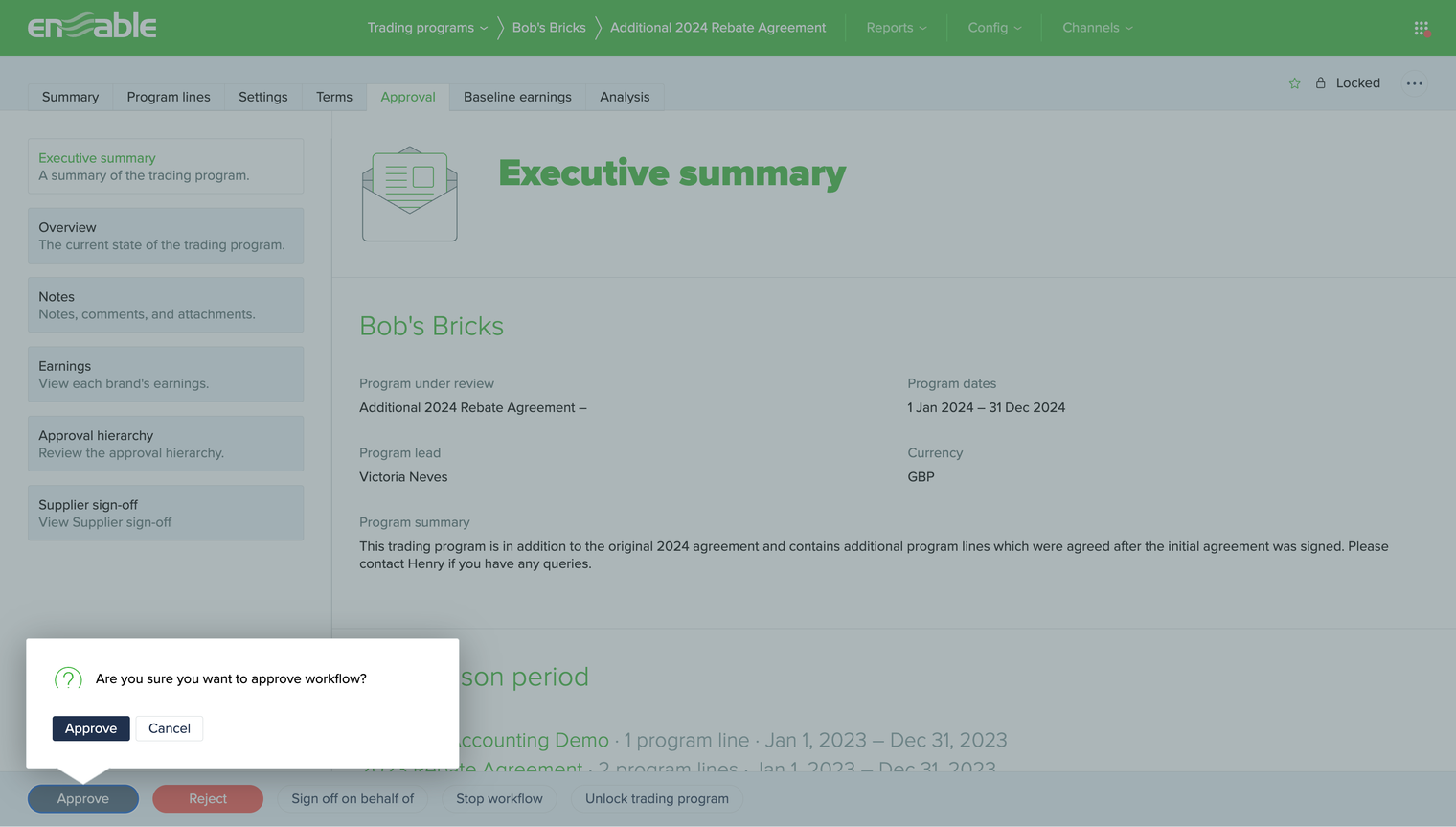The image size is (1456, 827).
Task: Click the Victoria Neves program lead name
Action: click(403, 477)
